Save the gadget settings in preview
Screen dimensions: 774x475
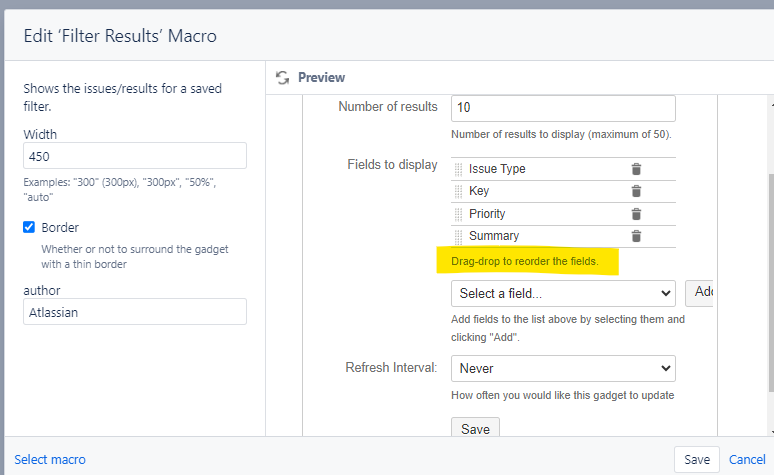[475, 427]
